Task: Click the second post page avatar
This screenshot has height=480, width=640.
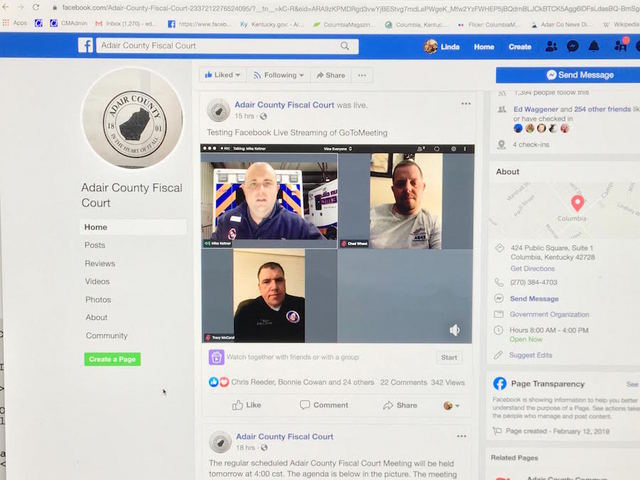Action: click(220, 442)
